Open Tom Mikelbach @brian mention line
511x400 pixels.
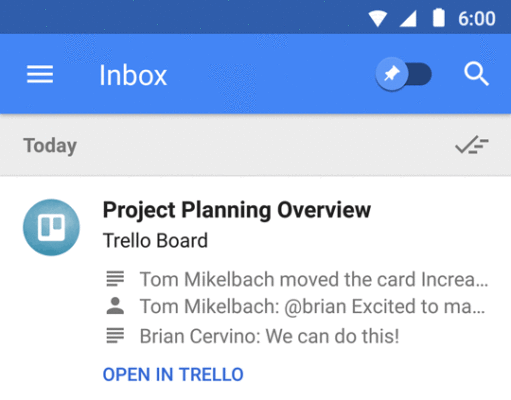click(x=312, y=307)
